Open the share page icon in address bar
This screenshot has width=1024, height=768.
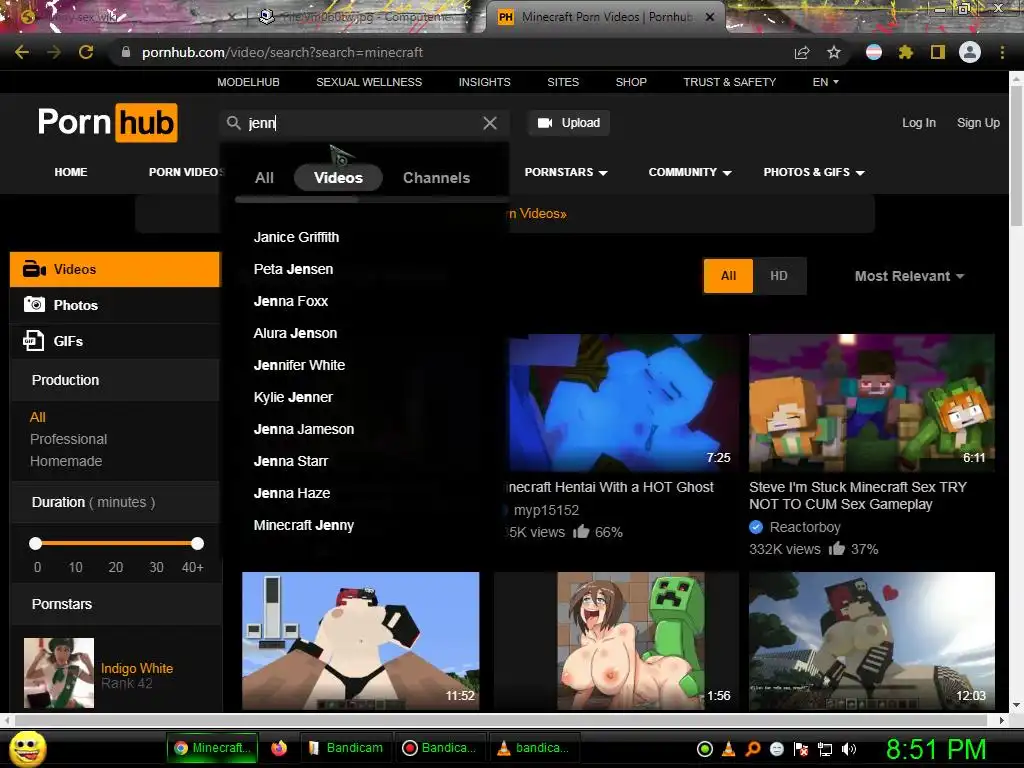[x=802, y=52]
